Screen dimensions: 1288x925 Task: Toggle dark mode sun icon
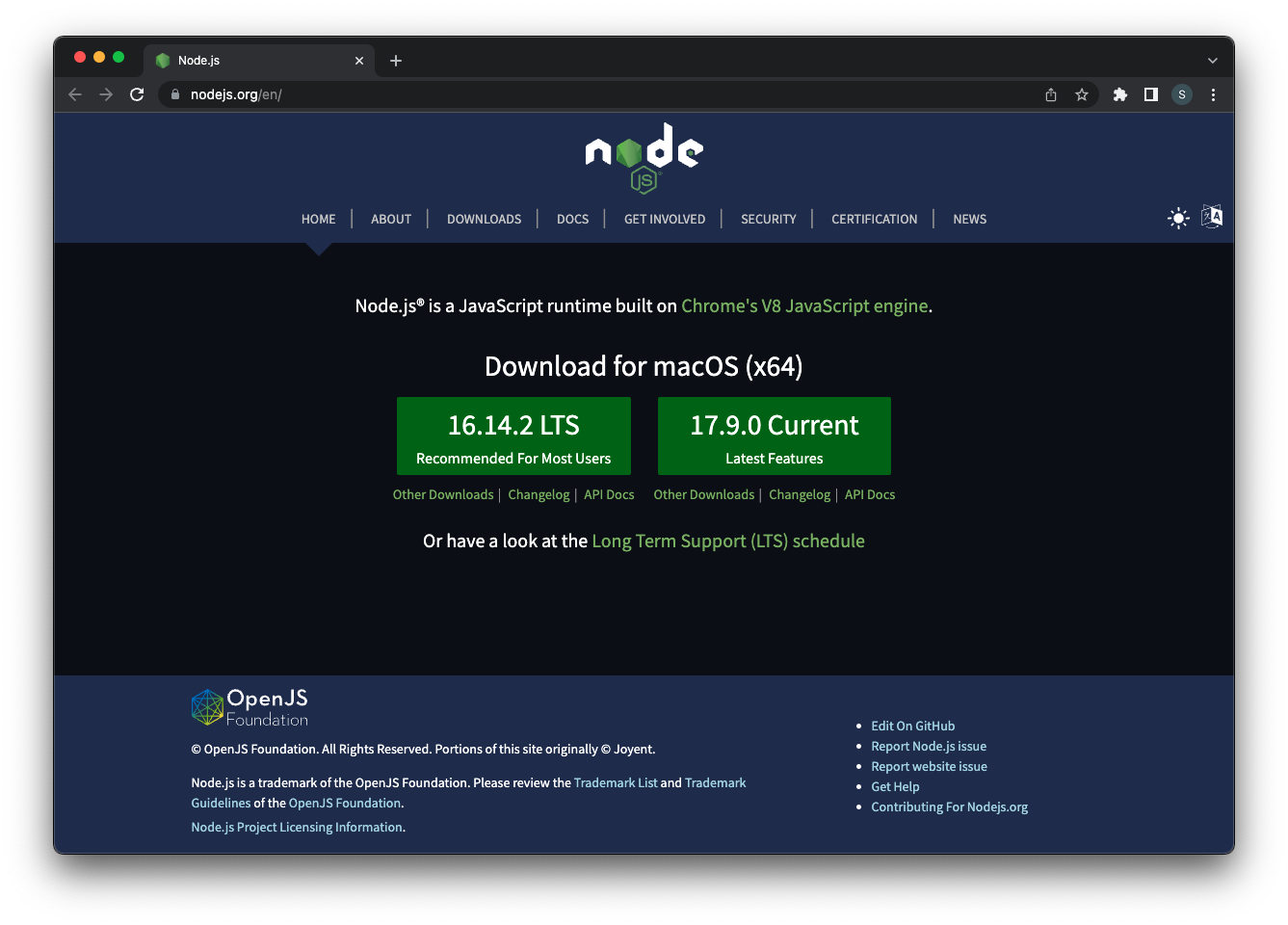coord(1178,218)
